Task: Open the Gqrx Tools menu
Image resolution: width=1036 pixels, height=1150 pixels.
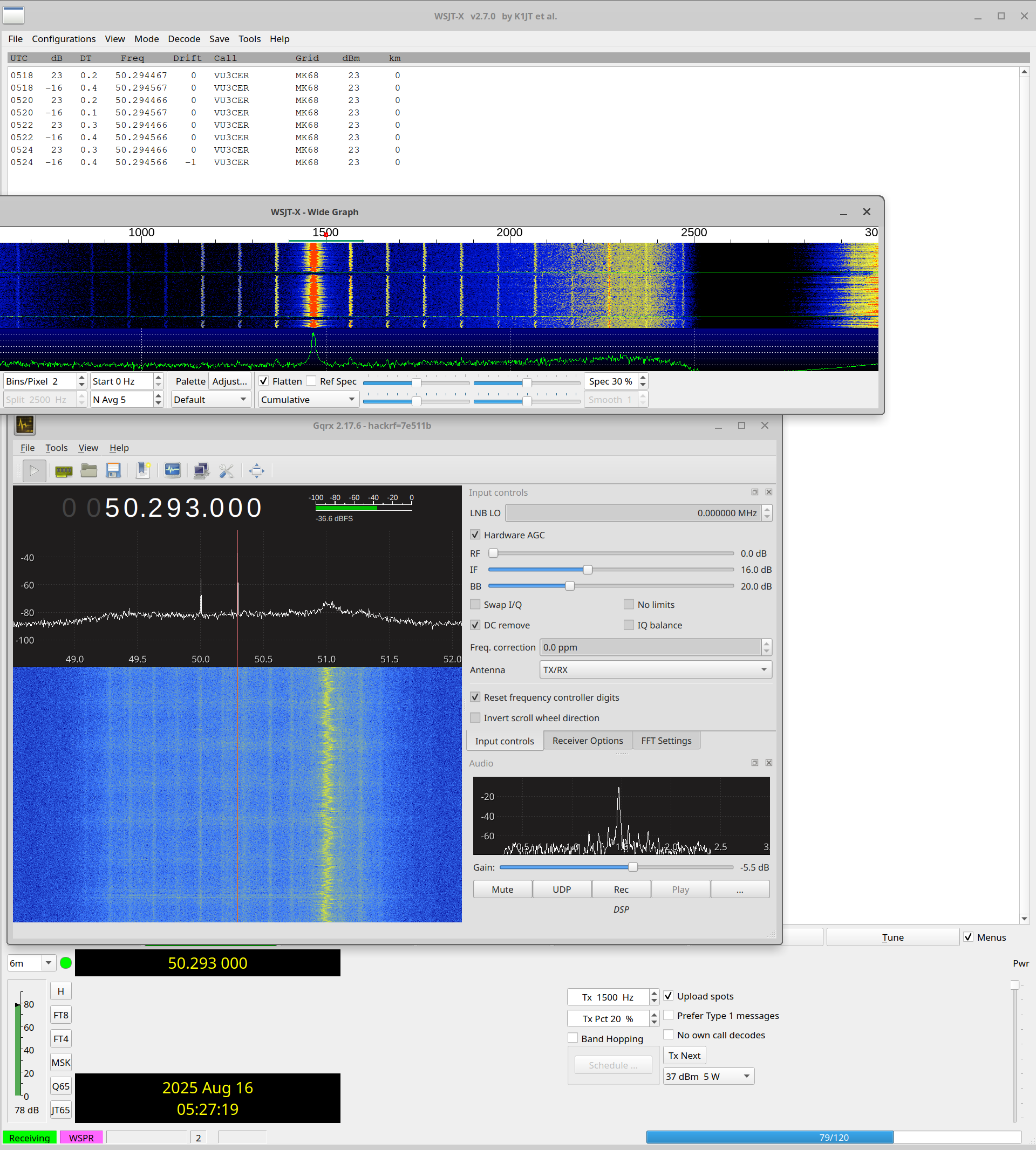Action: click(x=56, y=447)
